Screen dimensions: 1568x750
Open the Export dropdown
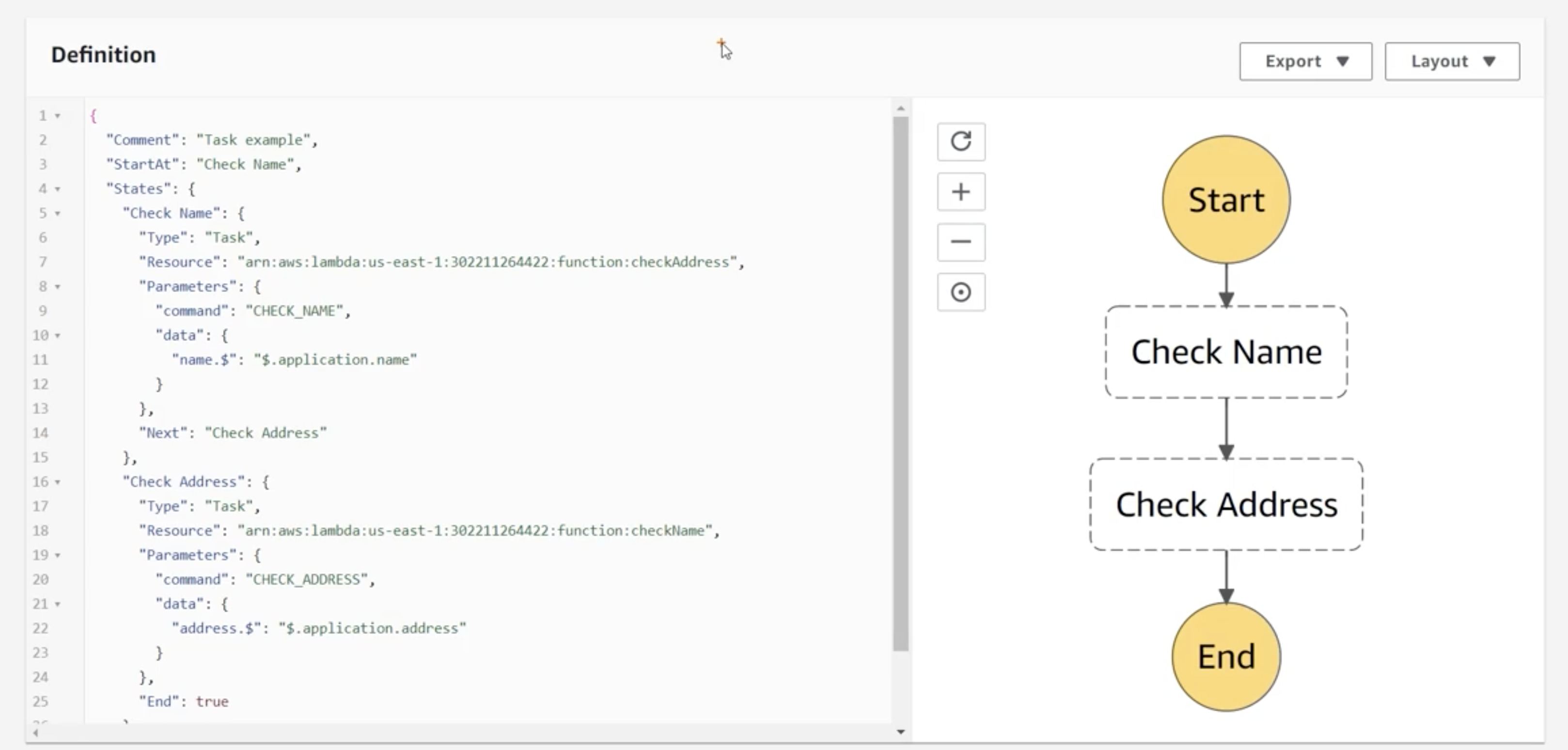(1306, 62)
